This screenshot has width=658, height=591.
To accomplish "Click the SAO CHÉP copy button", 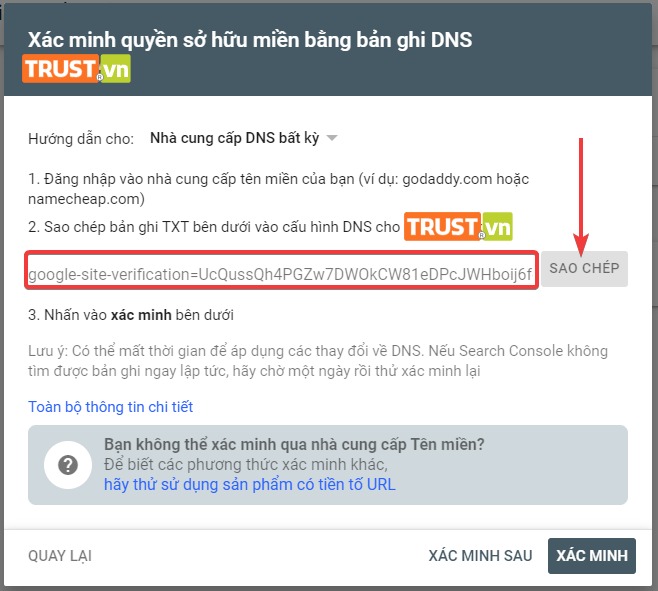I will click(x=584, y=269).
